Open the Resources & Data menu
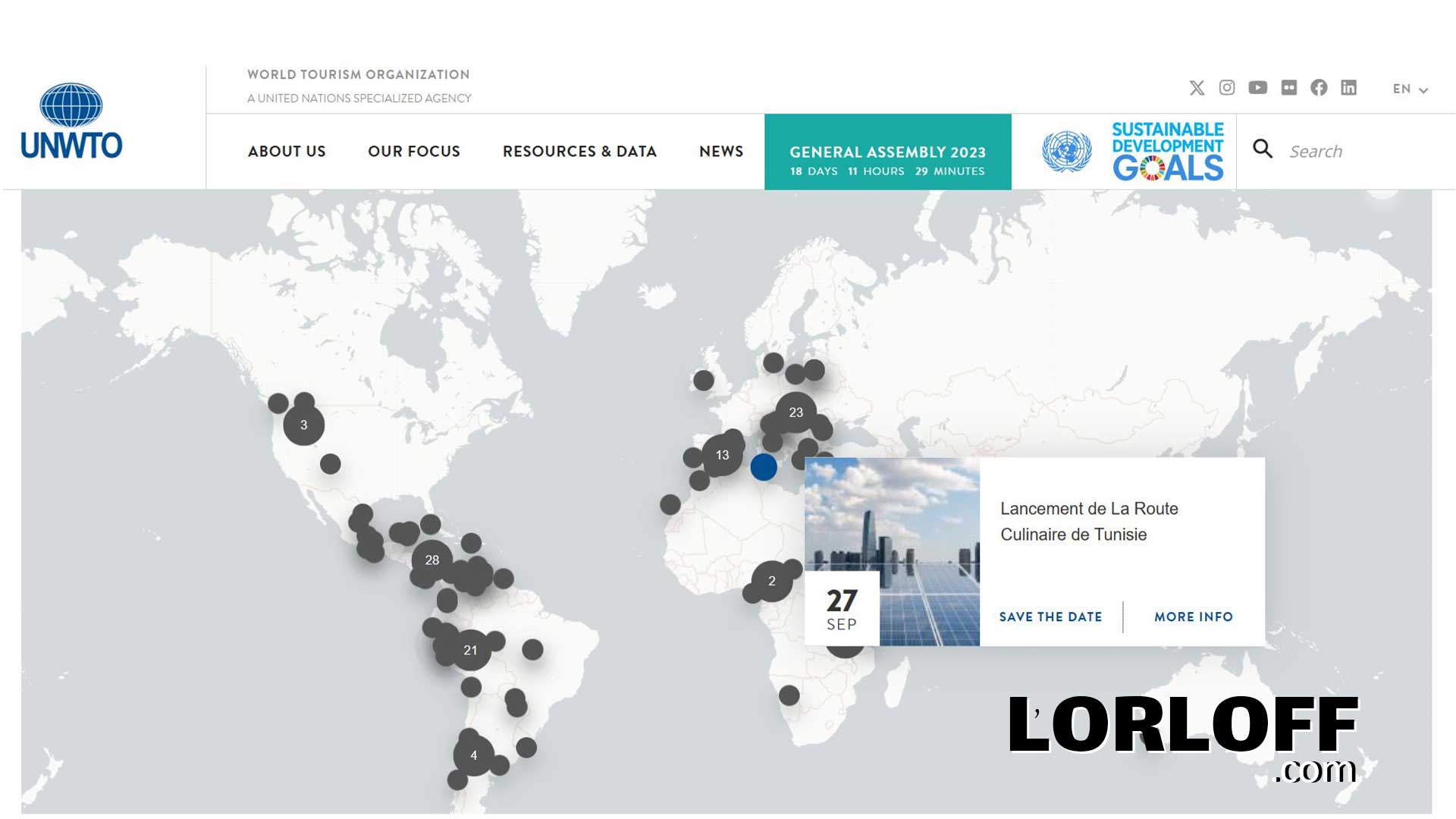Screen dimensions: 1456x819 (579, 152)
